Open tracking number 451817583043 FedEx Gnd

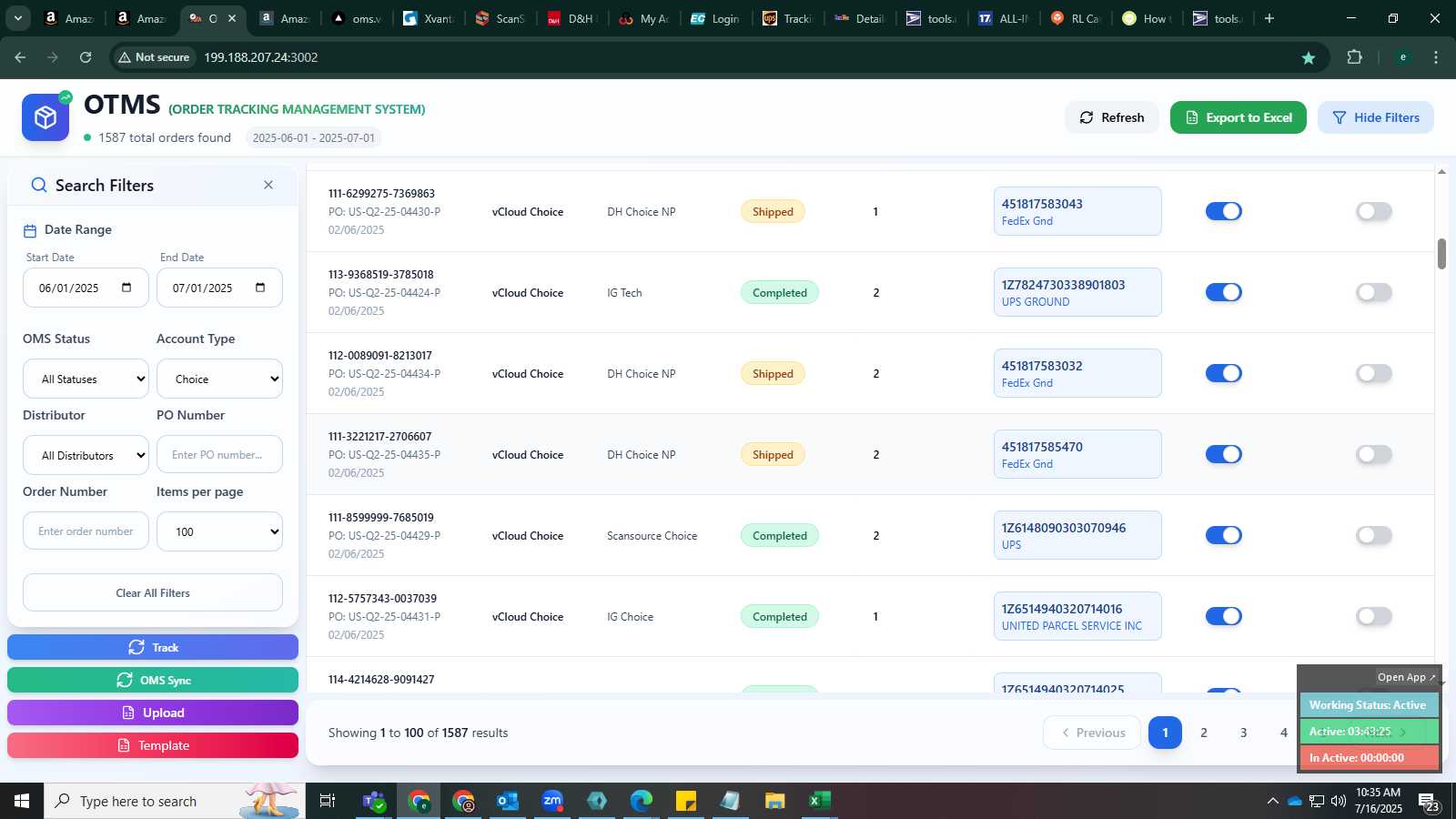pyautogui.click(x=1077, y=211)
